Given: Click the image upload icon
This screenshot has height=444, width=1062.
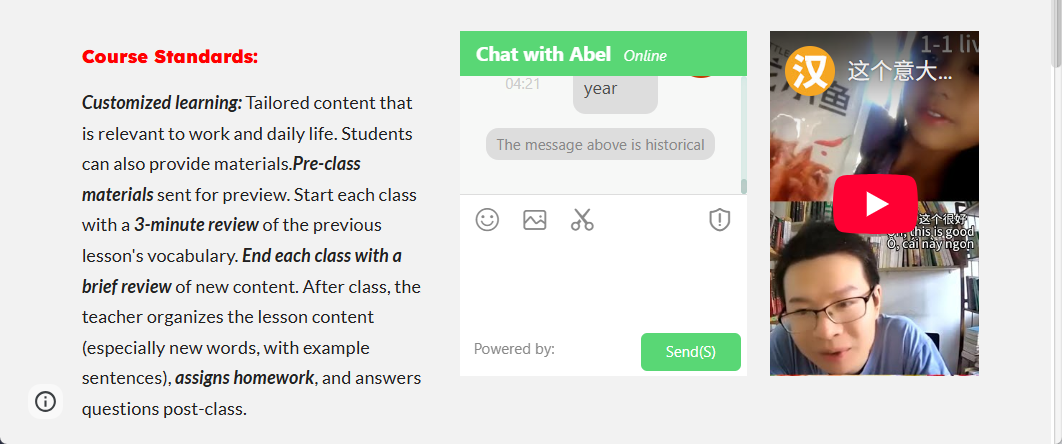Looking at the screenshot, I should (x=534, y=220).
